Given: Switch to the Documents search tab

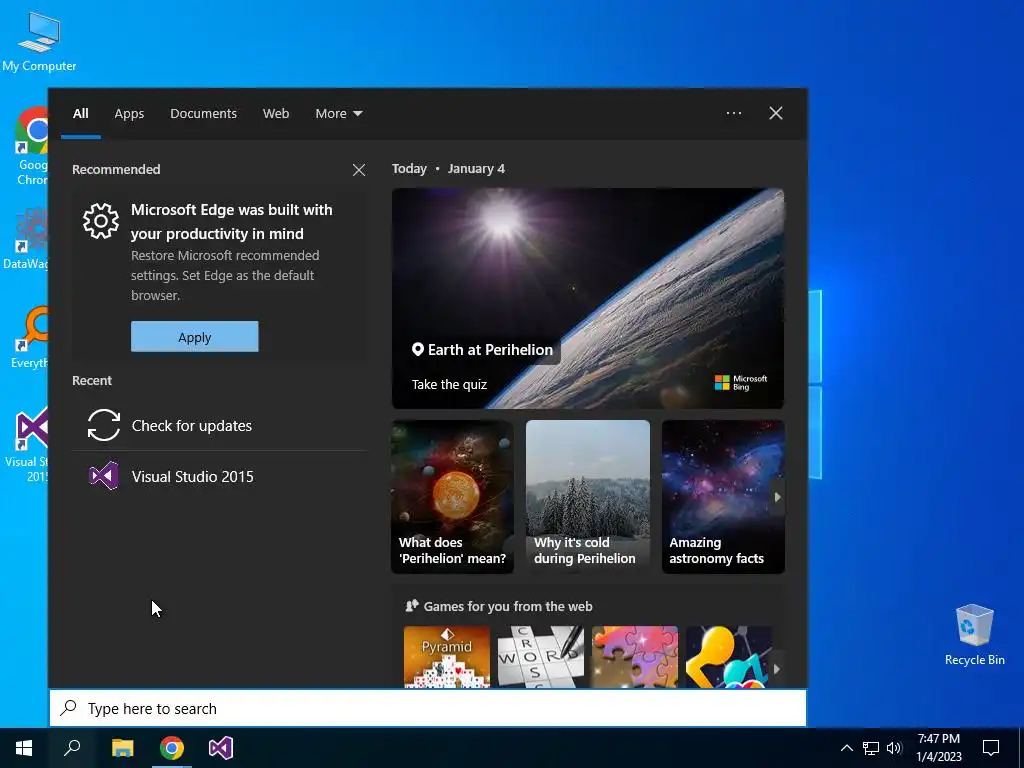Looking at the screenshot, I should (203, 114).
